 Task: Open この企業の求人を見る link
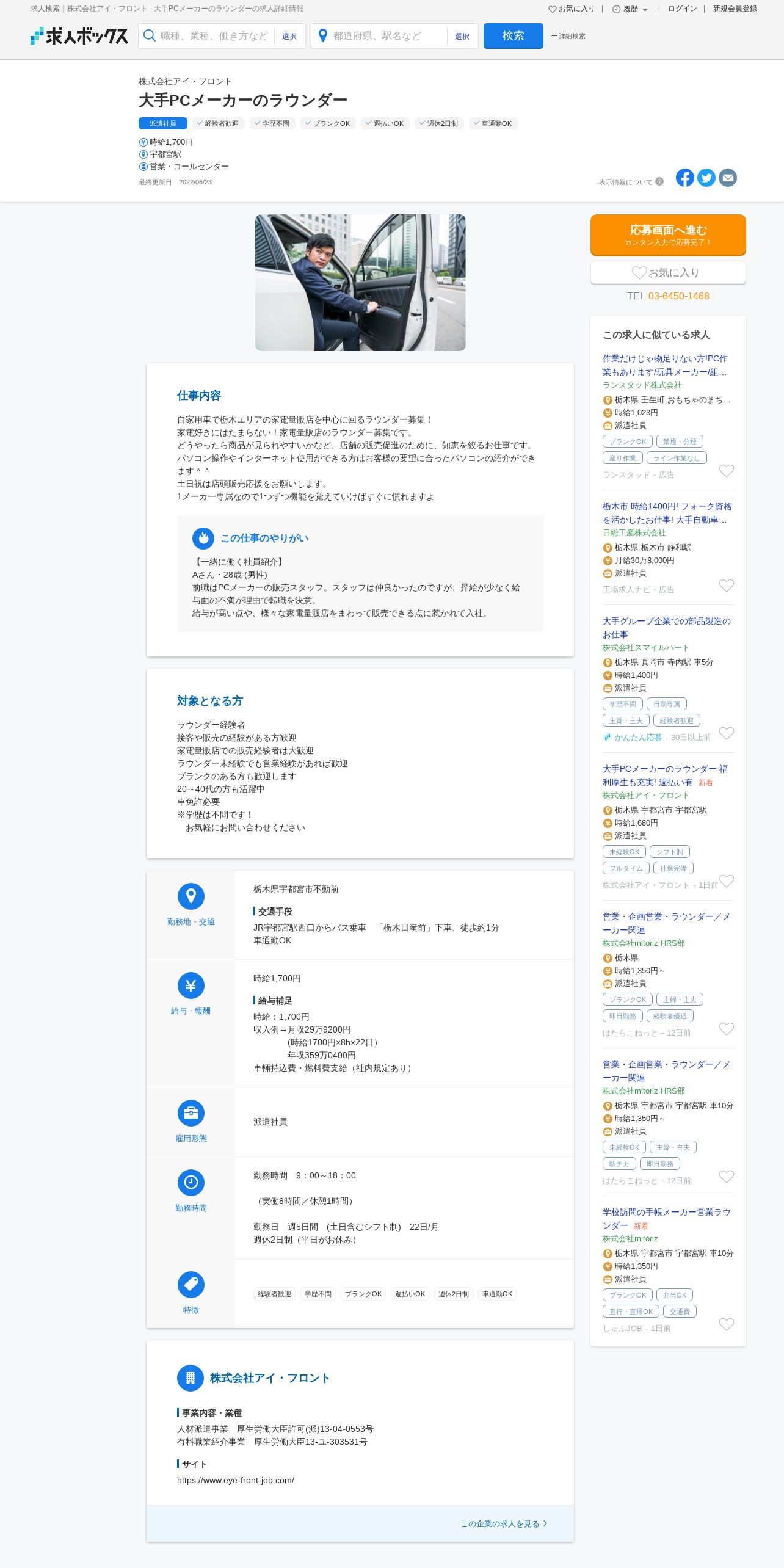tap(504, 1524)
